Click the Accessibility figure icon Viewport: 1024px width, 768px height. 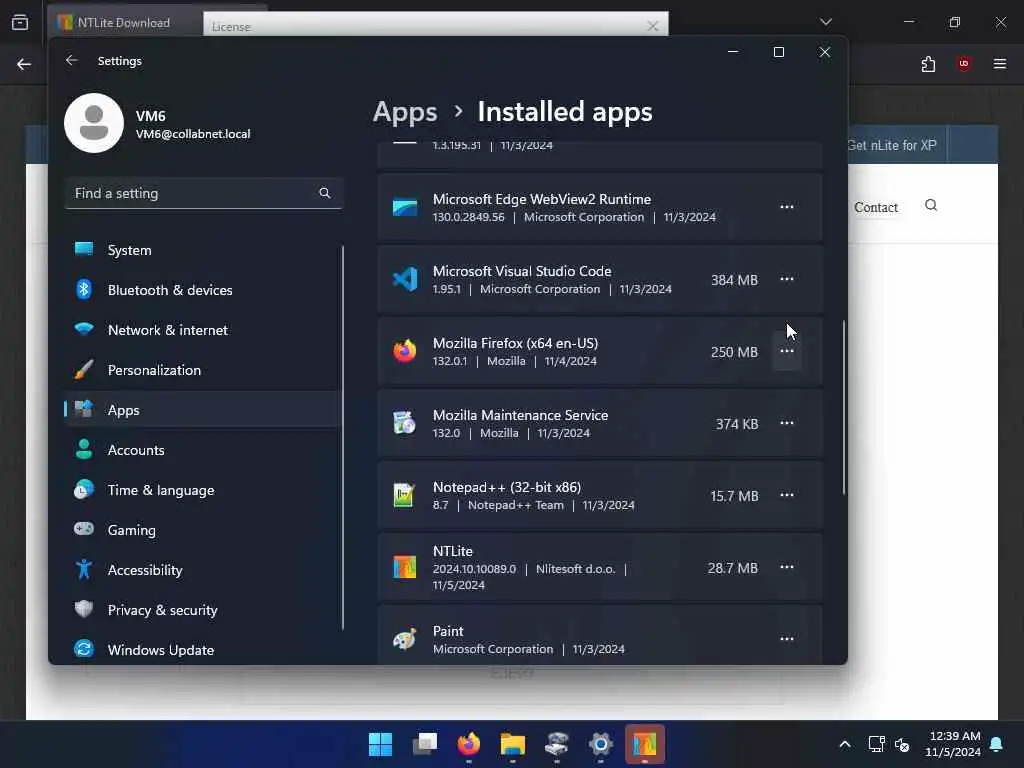point(84,569)
